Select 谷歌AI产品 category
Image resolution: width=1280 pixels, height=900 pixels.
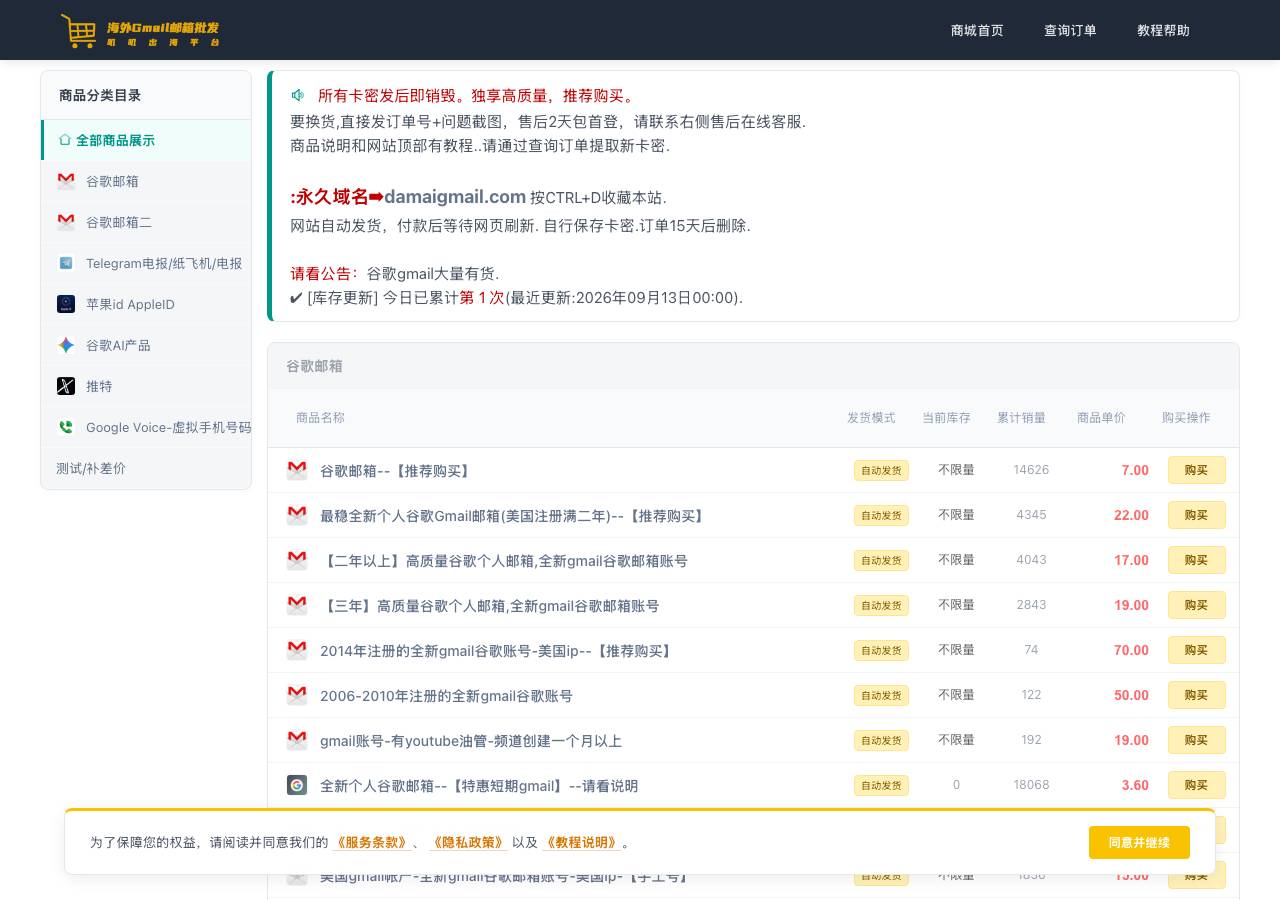point(146,345)
